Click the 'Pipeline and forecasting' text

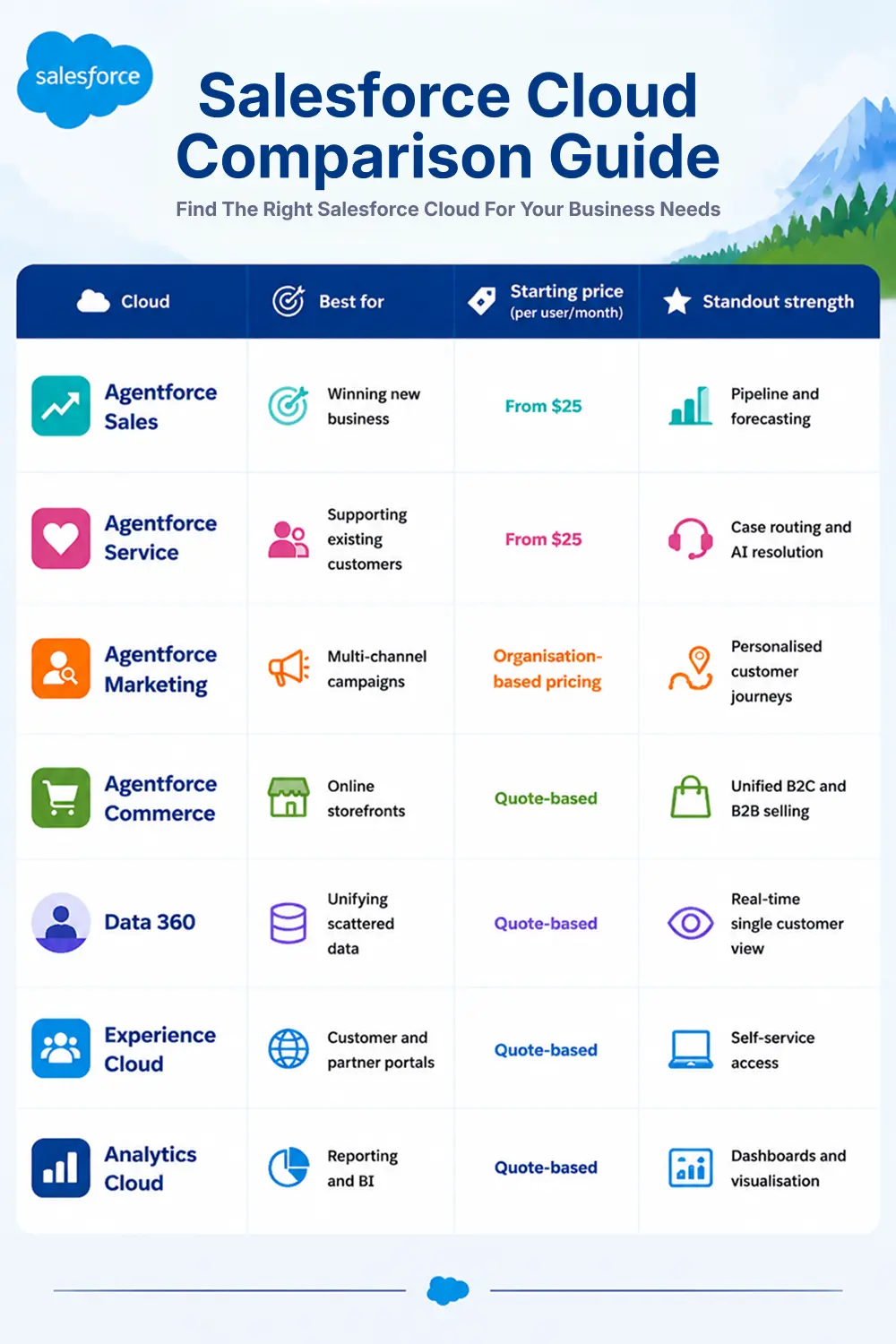pos(775,406)
